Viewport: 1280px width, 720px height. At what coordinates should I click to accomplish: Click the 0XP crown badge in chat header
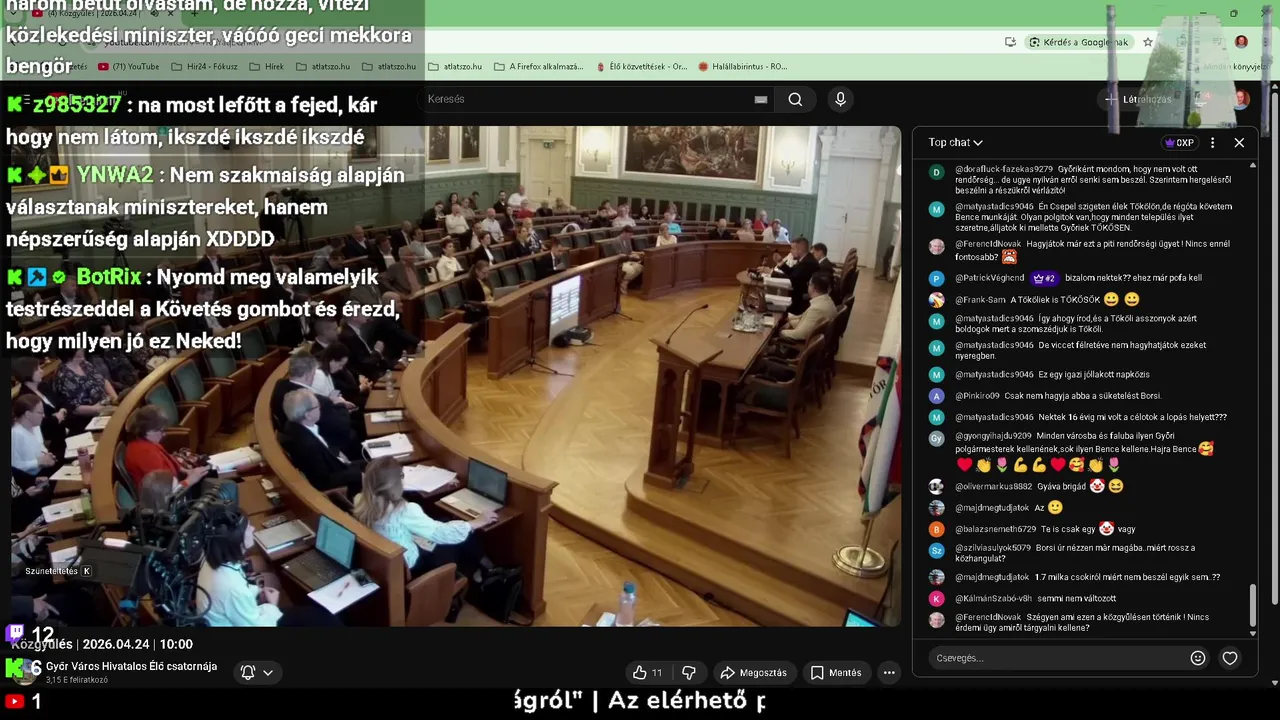(x=1180, y=142)
